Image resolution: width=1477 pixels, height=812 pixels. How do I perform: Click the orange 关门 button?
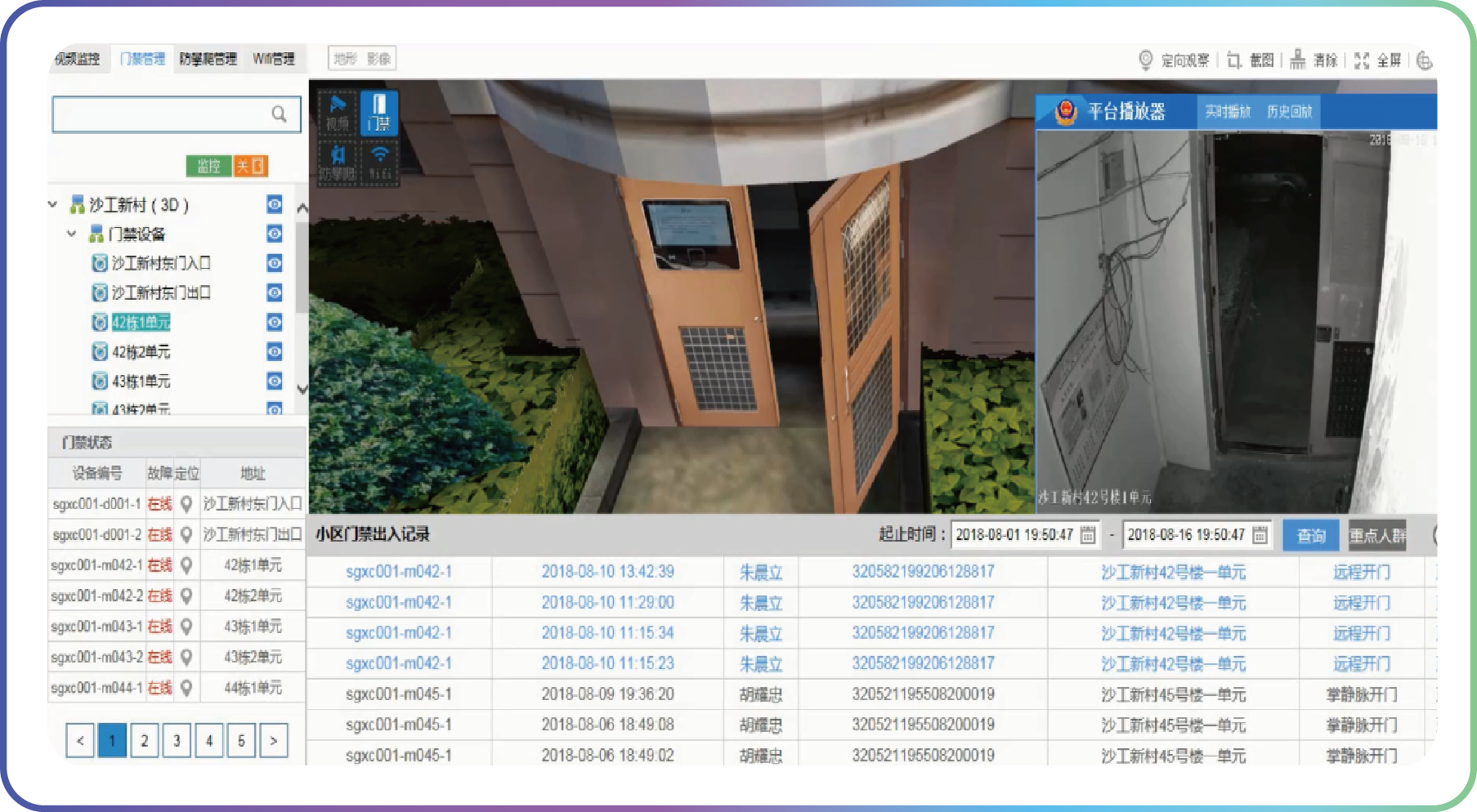click(x=251, y=166)
